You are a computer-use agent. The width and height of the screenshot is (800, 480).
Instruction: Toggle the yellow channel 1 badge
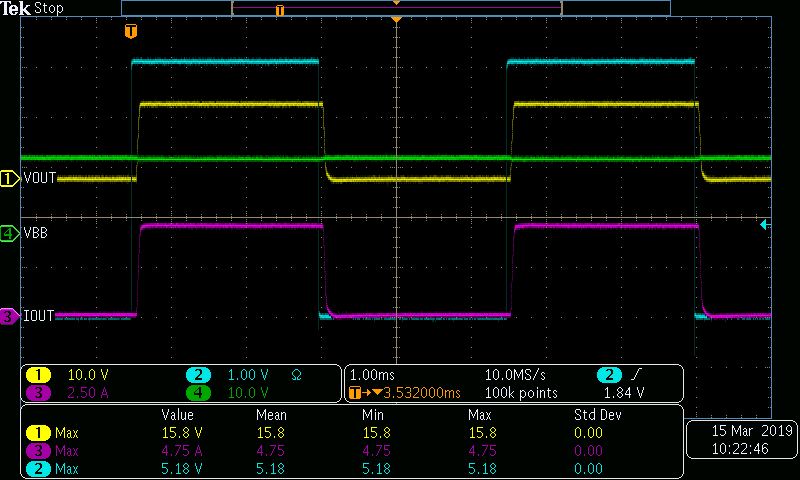pyautogui.click(x=37, y=375)
